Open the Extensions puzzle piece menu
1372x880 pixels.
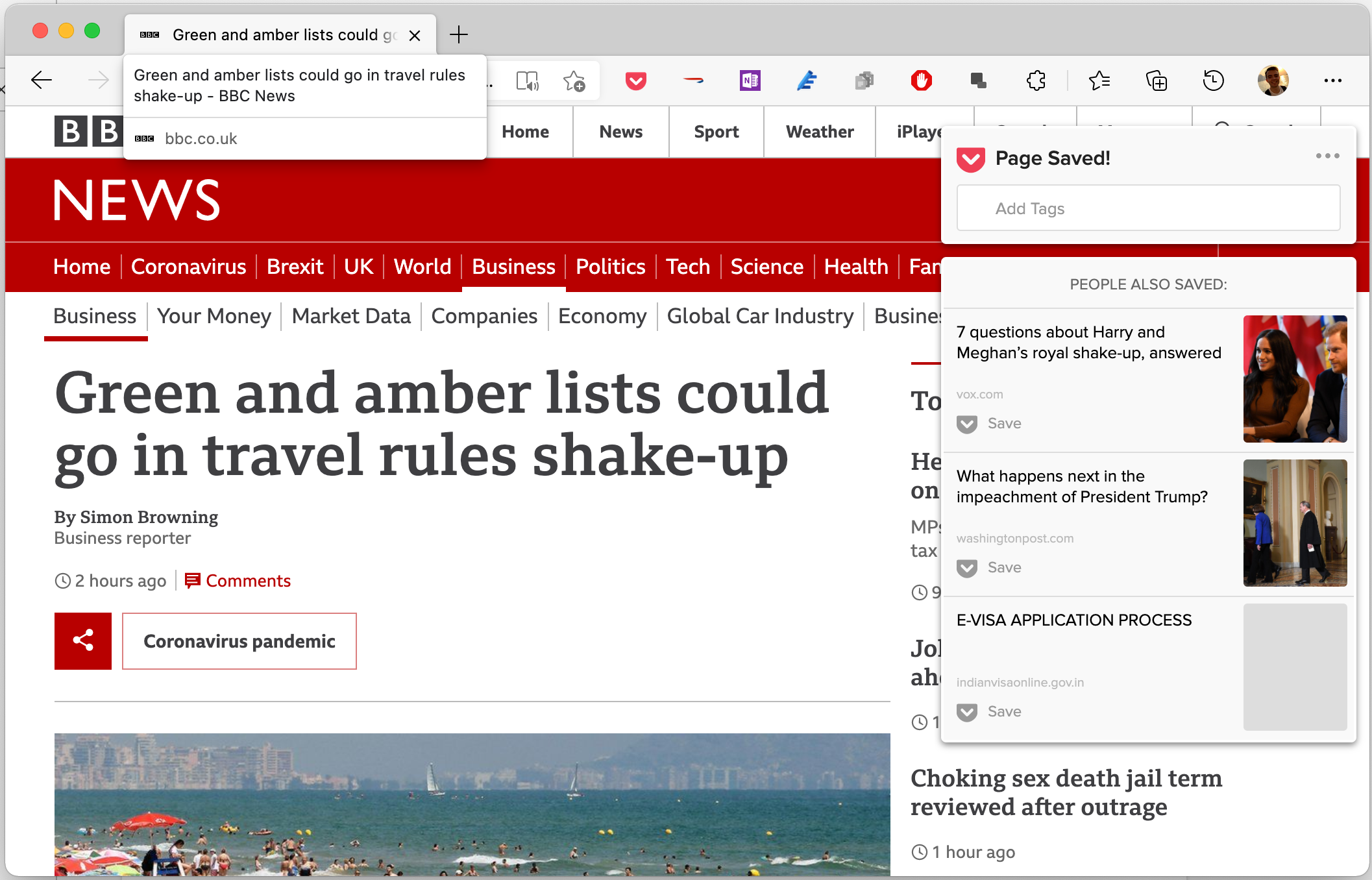[1036, 81]
